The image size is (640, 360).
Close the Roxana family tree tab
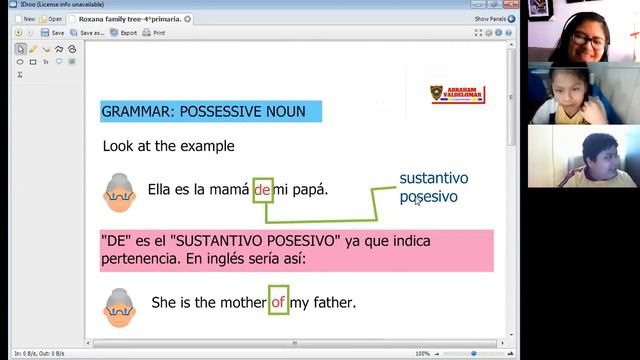click(x=187, y=19)
